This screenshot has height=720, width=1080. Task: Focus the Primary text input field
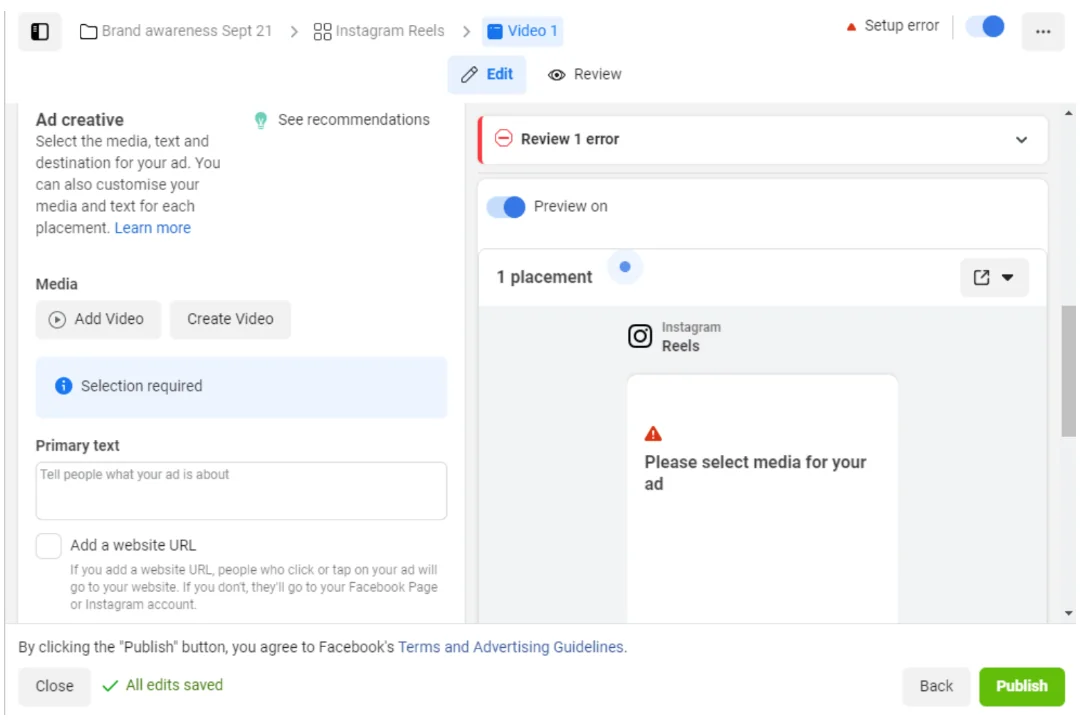click(x=241, y=491)
